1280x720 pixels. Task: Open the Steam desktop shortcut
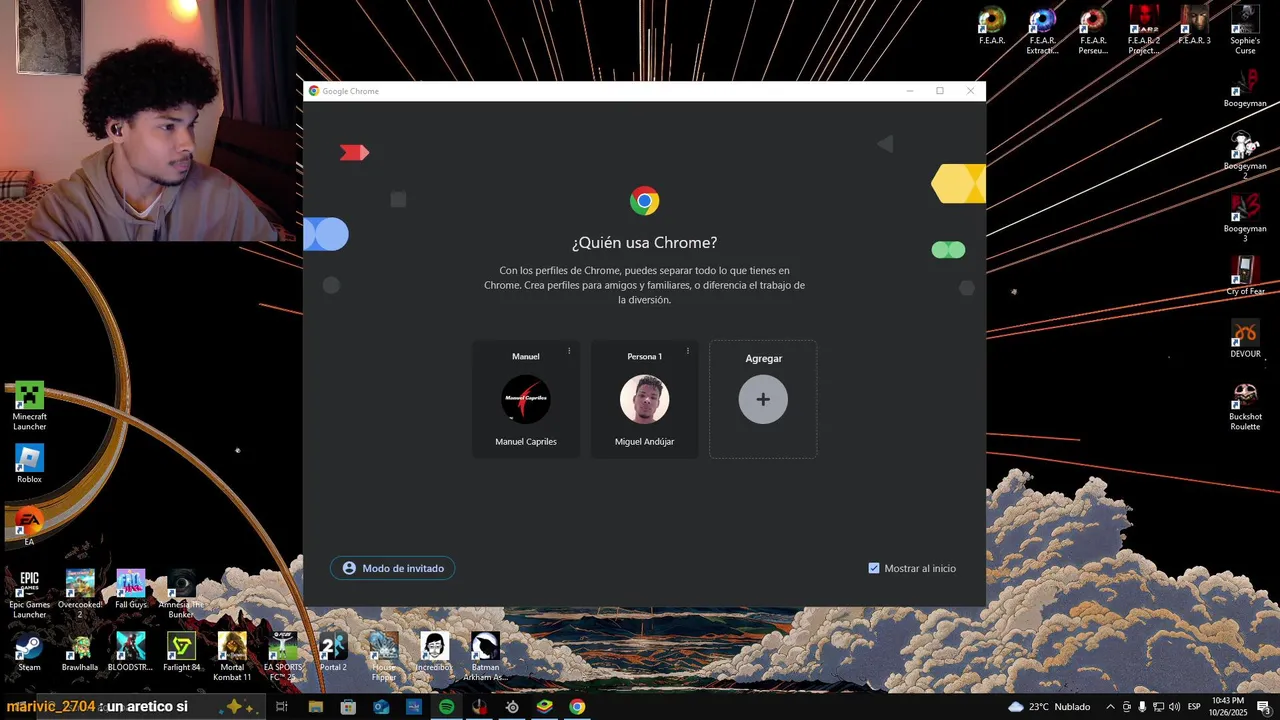(29, 652)
